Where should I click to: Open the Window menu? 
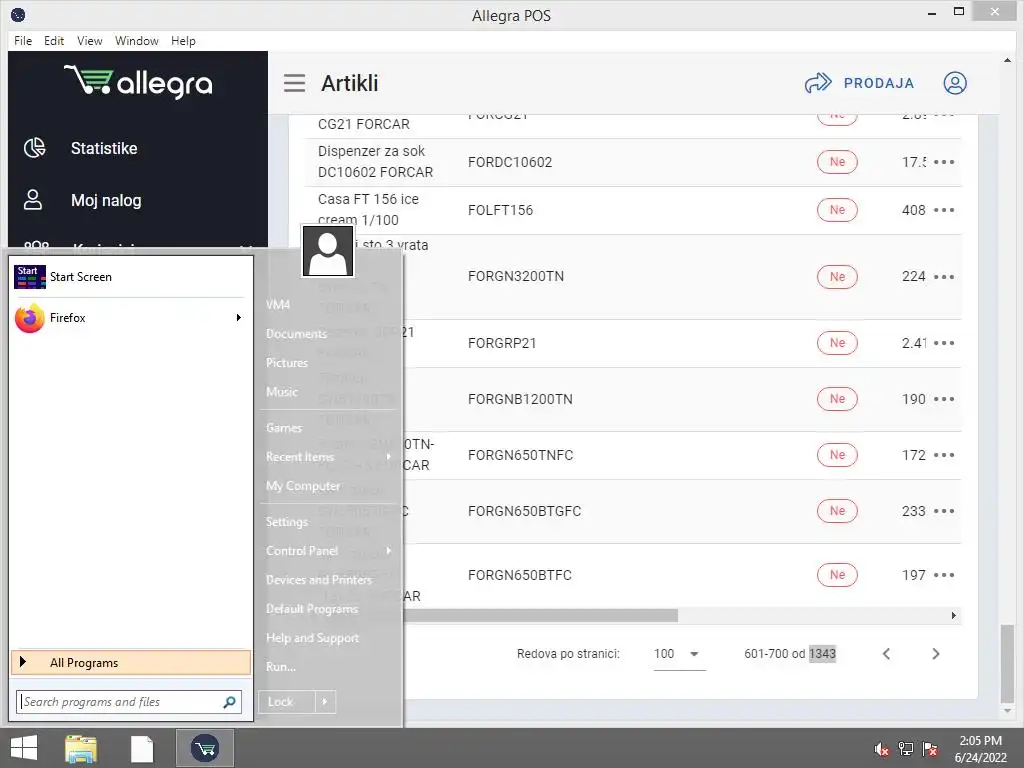(136, 40)
